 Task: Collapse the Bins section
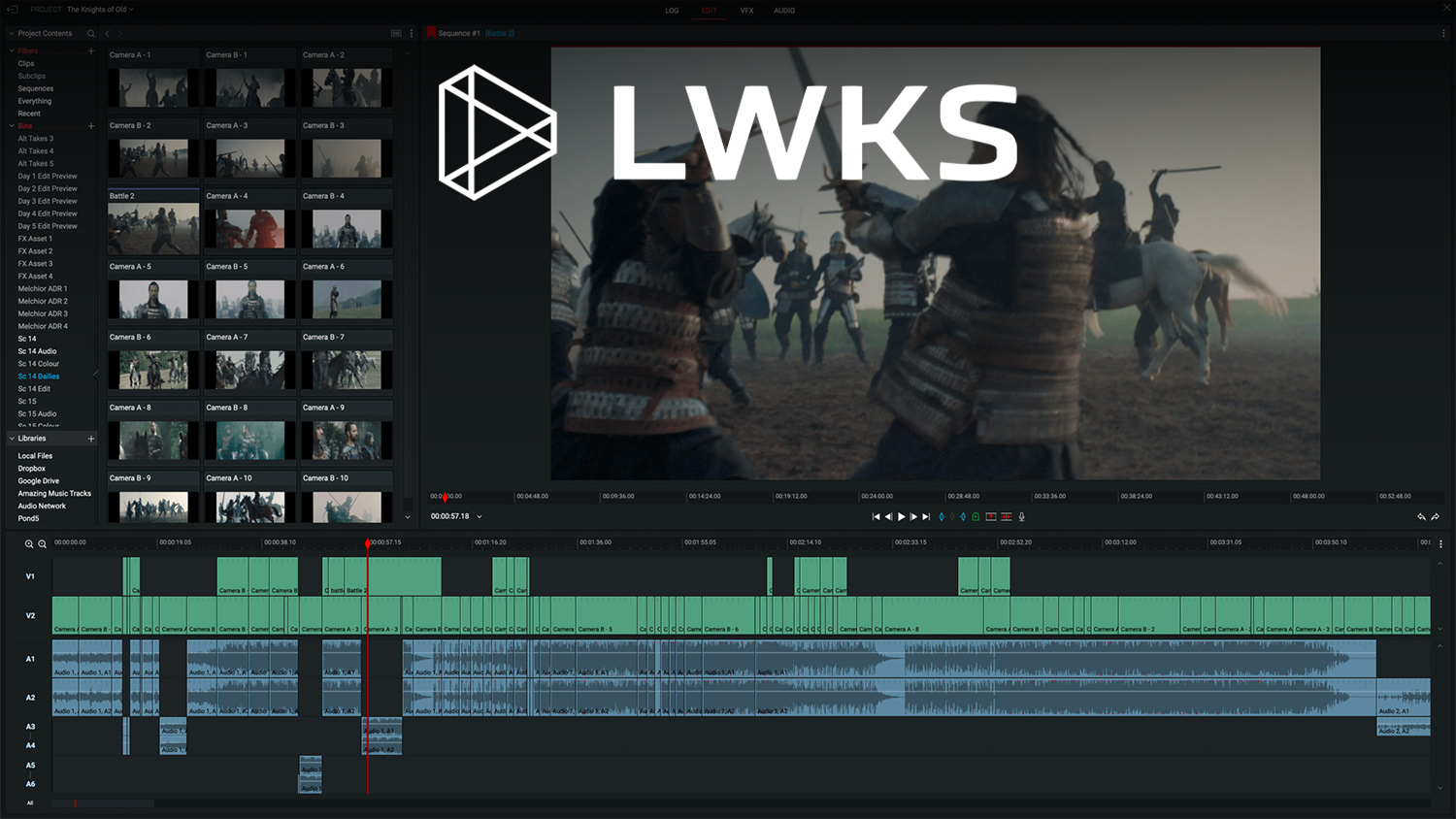(12, 126)
